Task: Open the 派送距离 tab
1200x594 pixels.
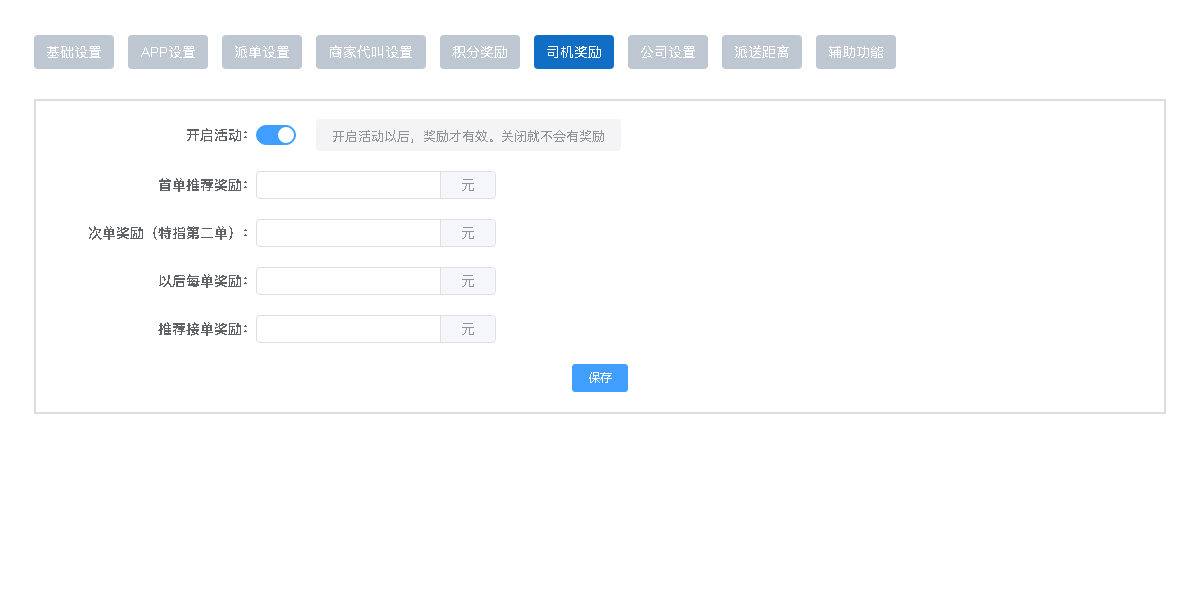Action: (761, 52)
